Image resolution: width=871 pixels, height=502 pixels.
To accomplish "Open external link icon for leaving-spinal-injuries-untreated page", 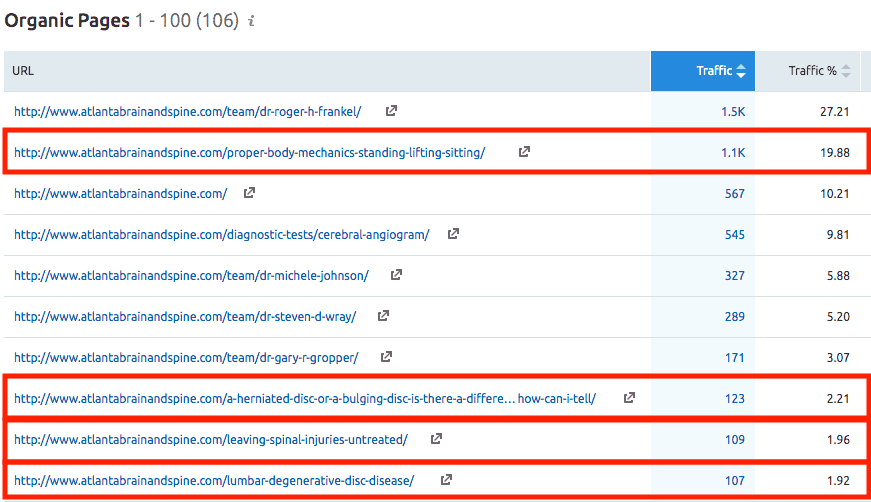I will click(436, 439).
